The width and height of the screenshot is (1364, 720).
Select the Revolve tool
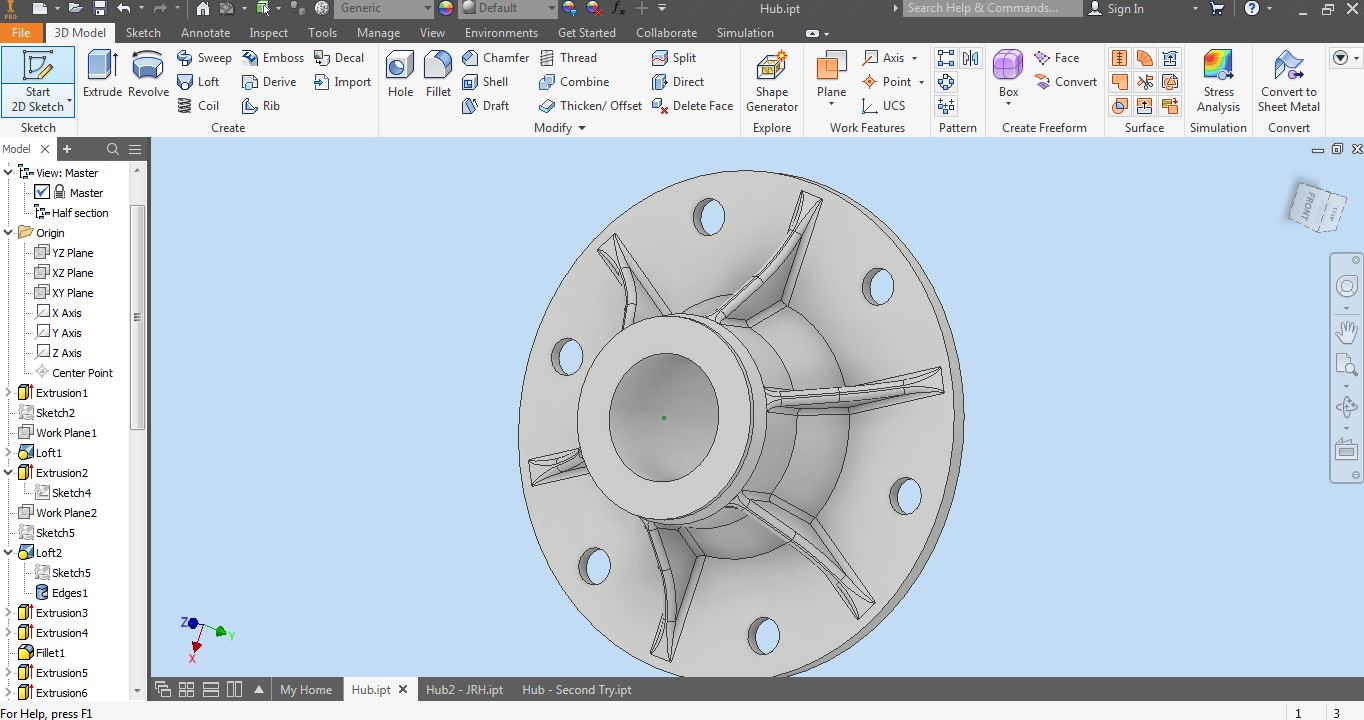click(x=148, y=75)
